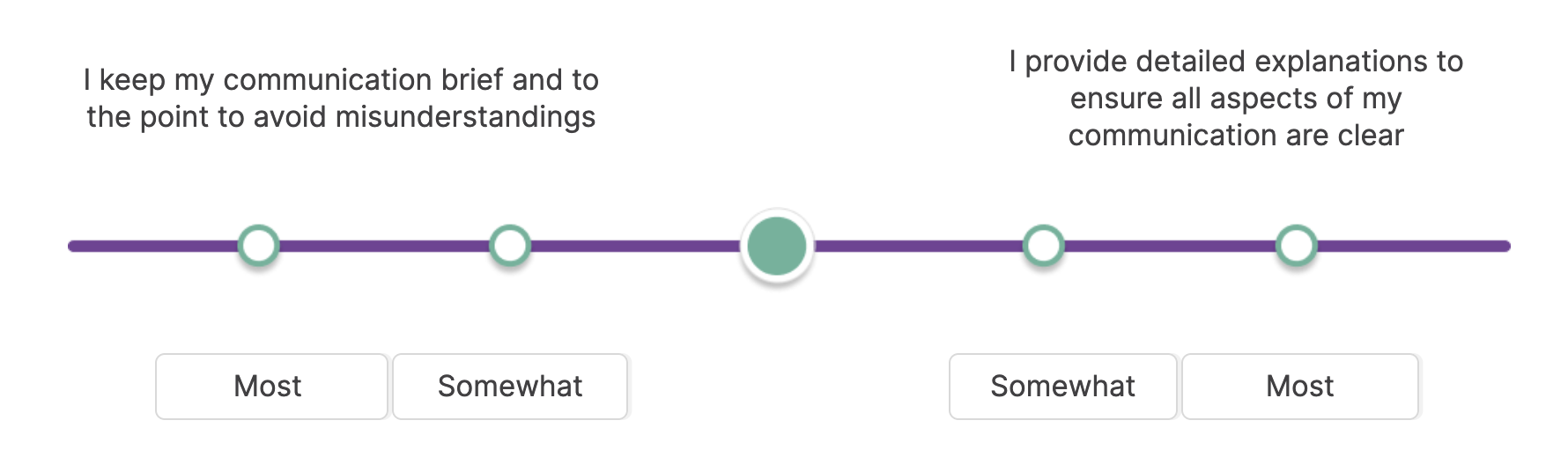
Task: Click the text 'ensure all aspects of my'
Action: click(1236, 99)
